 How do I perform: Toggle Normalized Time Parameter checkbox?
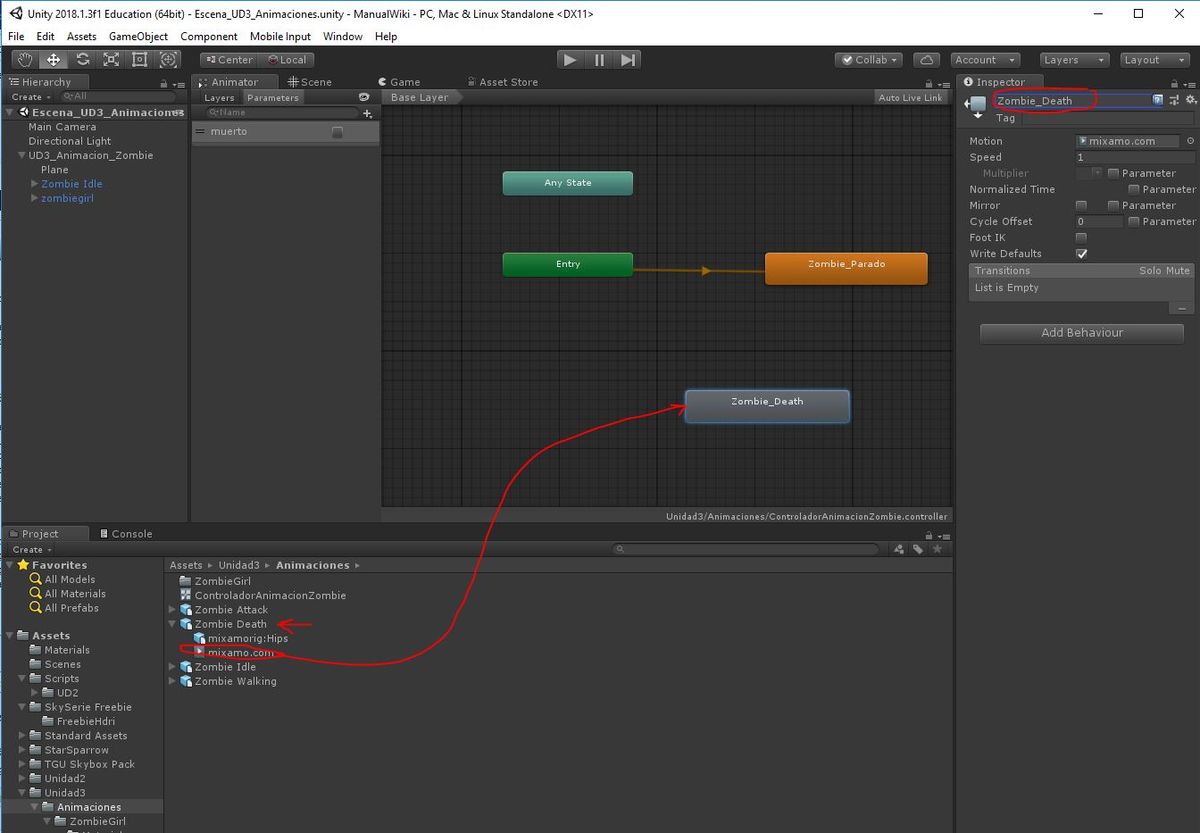click(x=1134, y=189)
